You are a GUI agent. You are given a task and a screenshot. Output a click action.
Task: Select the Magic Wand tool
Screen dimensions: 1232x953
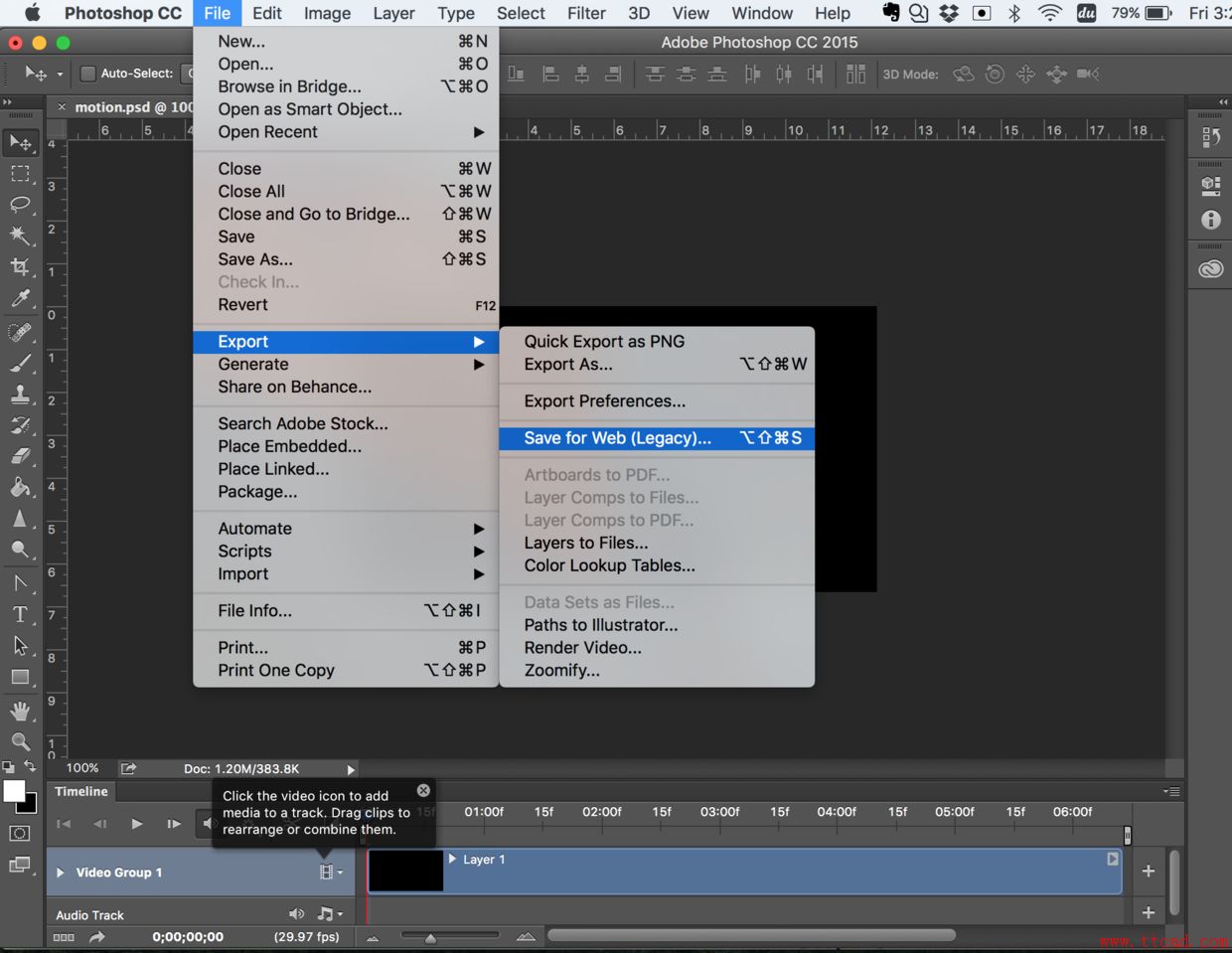20,236
